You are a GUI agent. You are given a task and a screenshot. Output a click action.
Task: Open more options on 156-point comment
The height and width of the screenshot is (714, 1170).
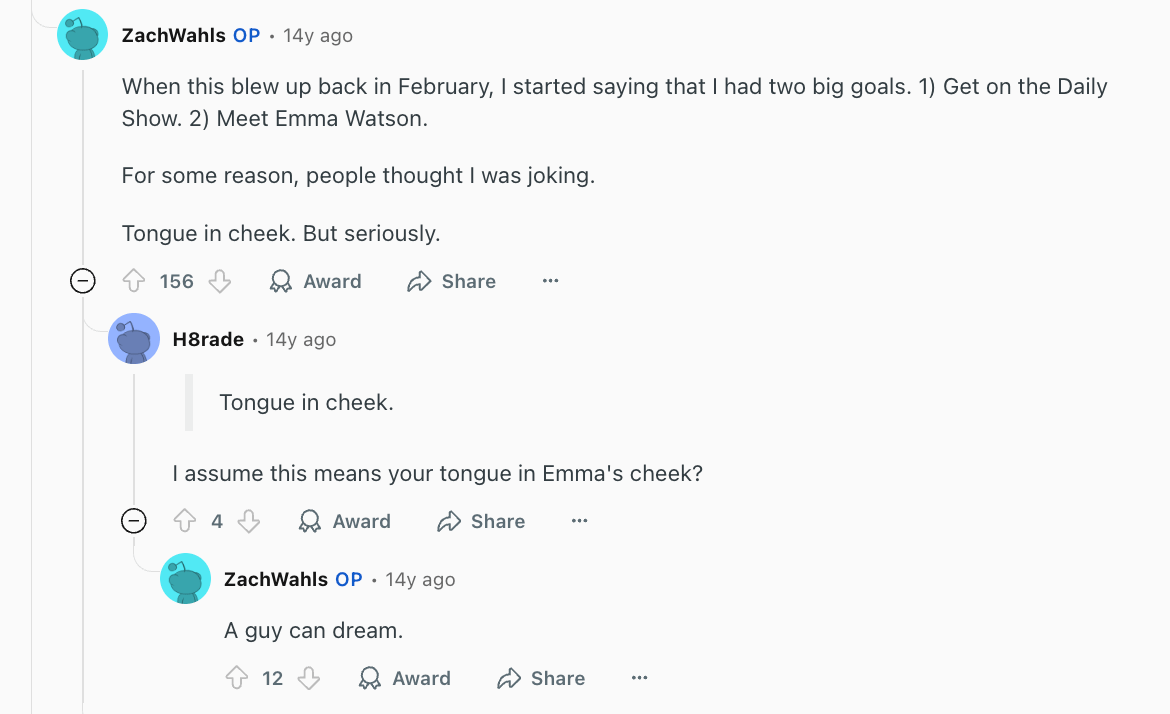click(x=550, y=282)
